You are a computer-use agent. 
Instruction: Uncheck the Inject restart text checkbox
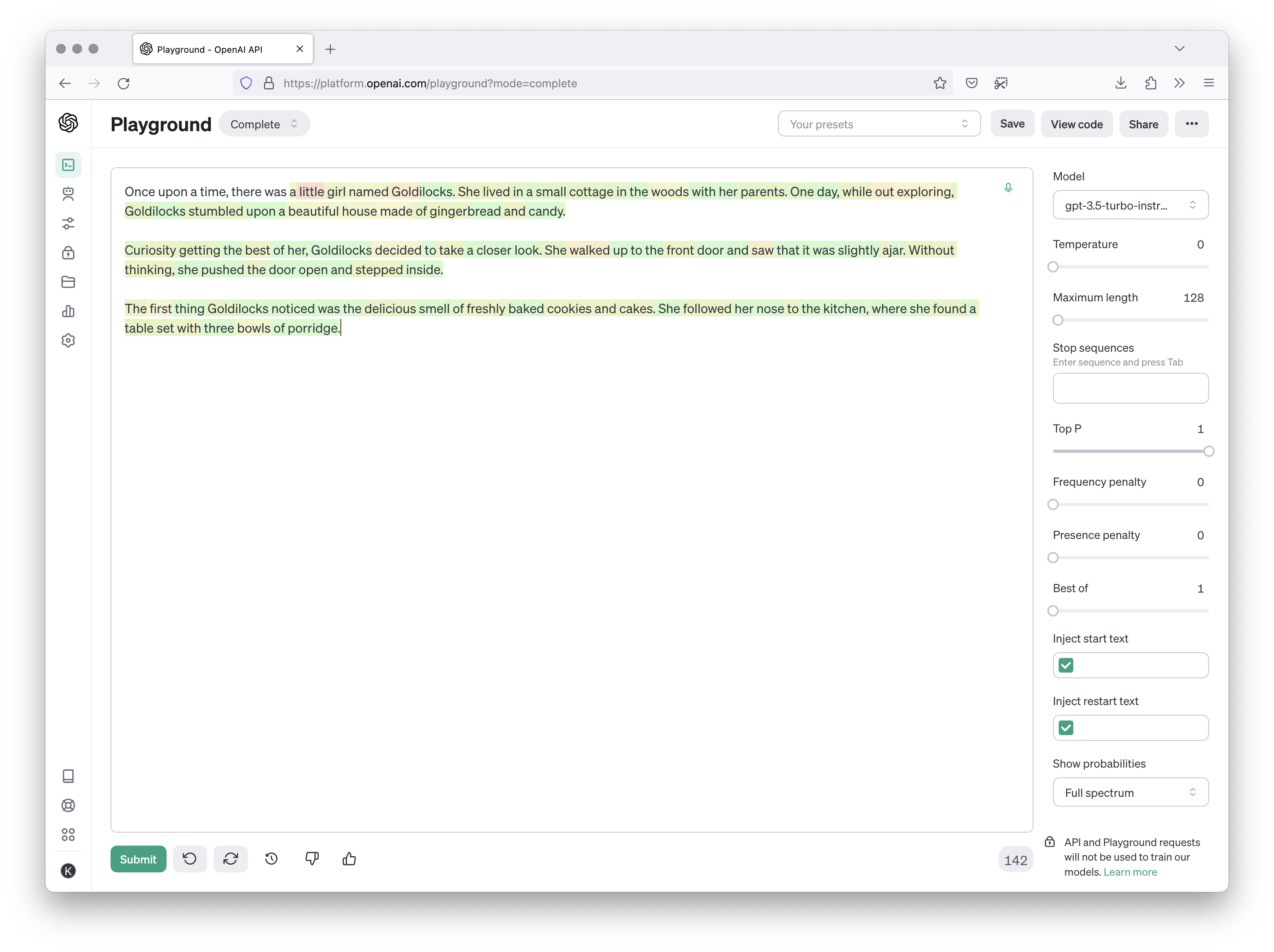coord(1066,728)
